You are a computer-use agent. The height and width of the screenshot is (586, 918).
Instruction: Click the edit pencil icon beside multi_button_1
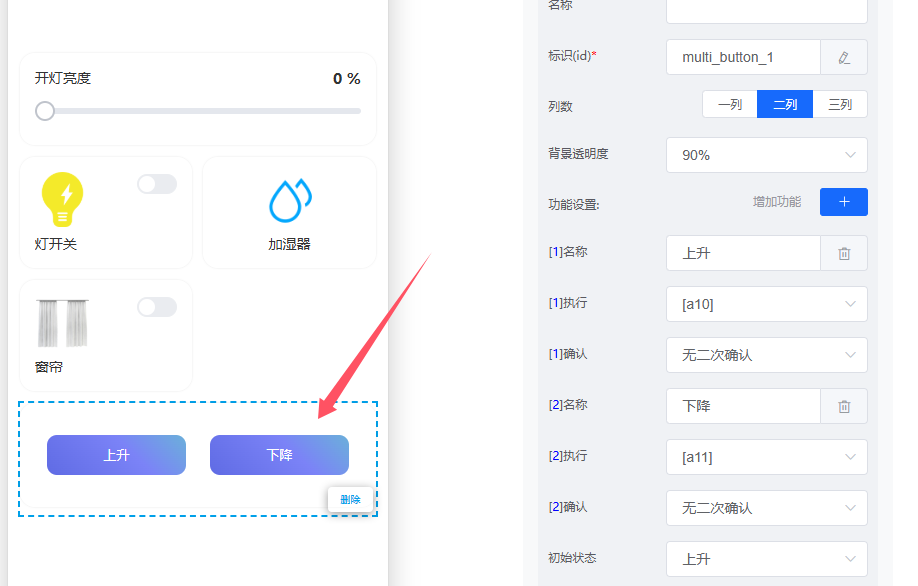point(844,57)
